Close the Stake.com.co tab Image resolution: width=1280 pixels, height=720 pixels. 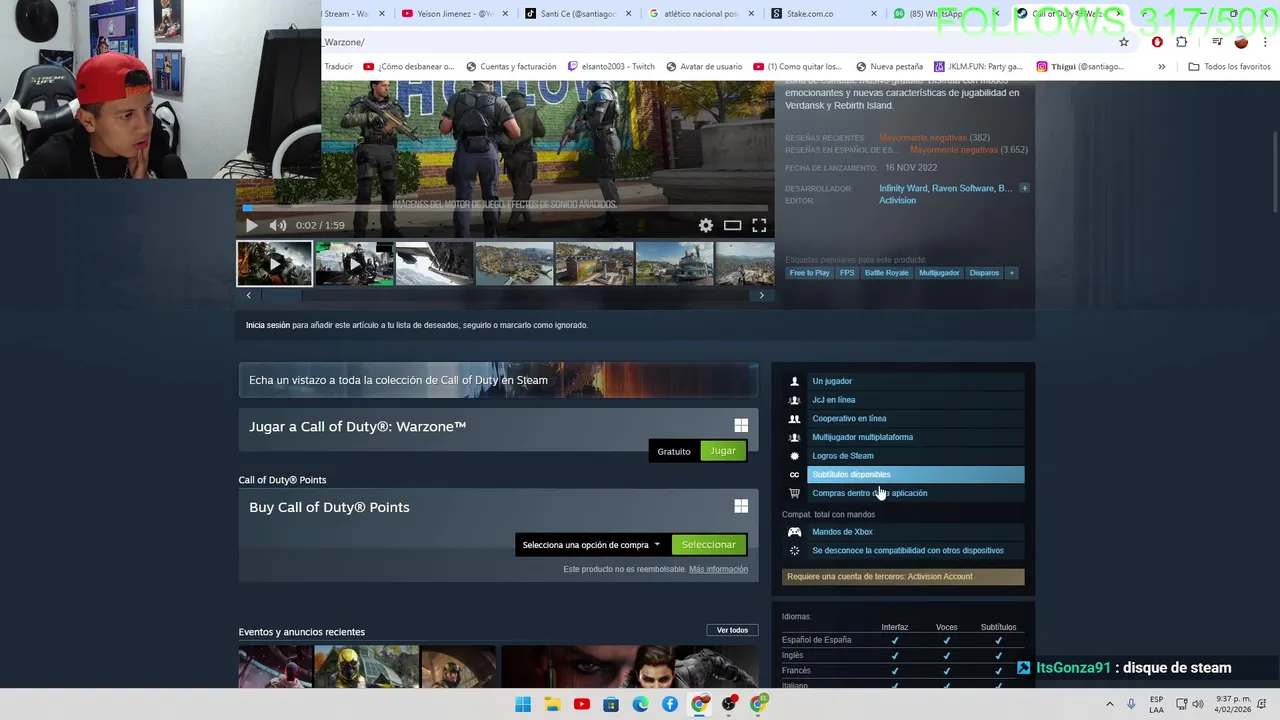click(x=874, y=14)
